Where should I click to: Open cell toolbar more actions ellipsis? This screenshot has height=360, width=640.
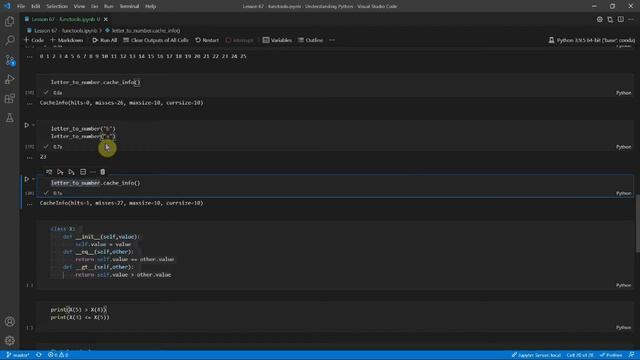[93, 172]
